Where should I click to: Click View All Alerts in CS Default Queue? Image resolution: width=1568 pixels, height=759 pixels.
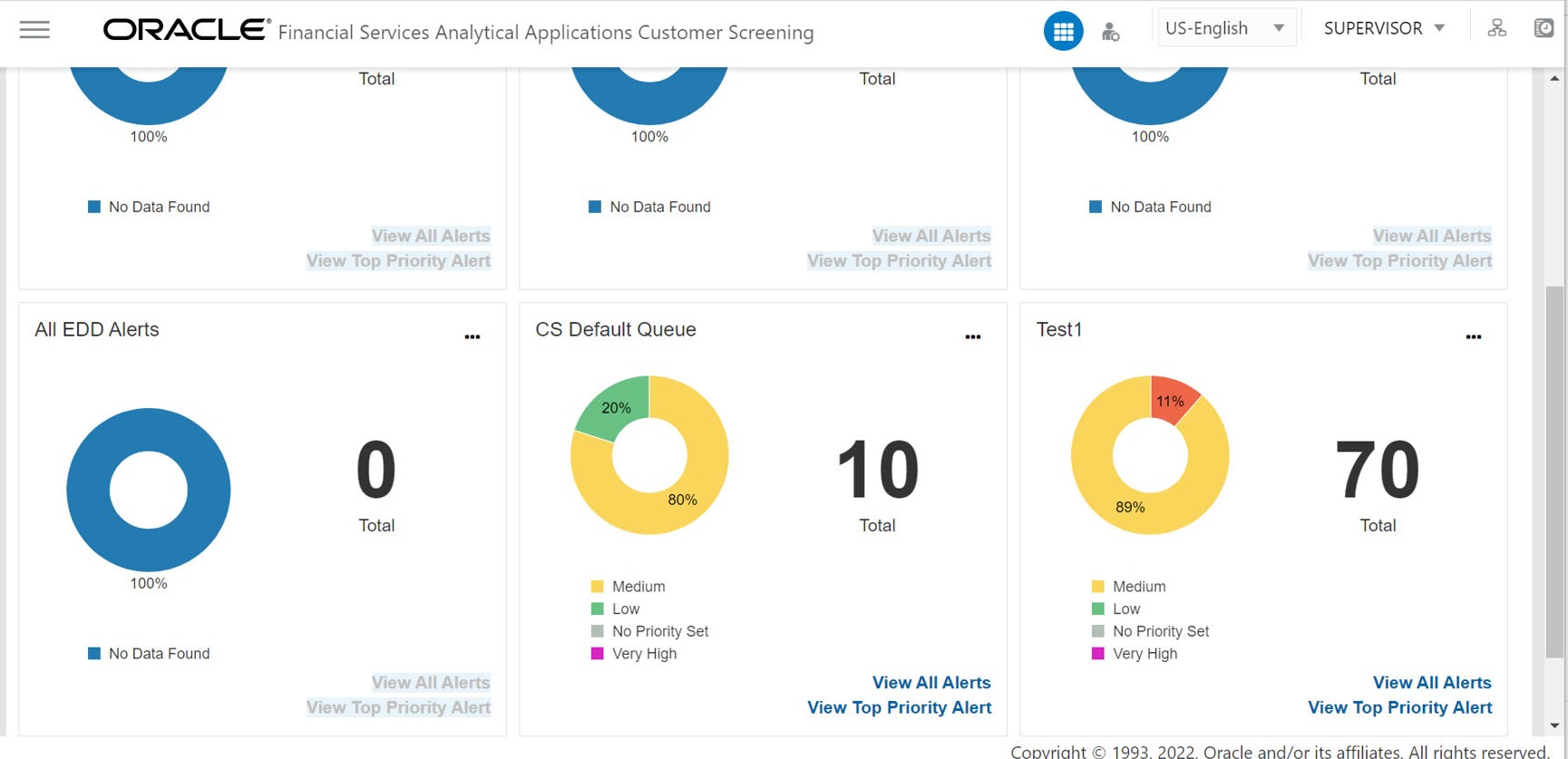click(x=931, y=683)
